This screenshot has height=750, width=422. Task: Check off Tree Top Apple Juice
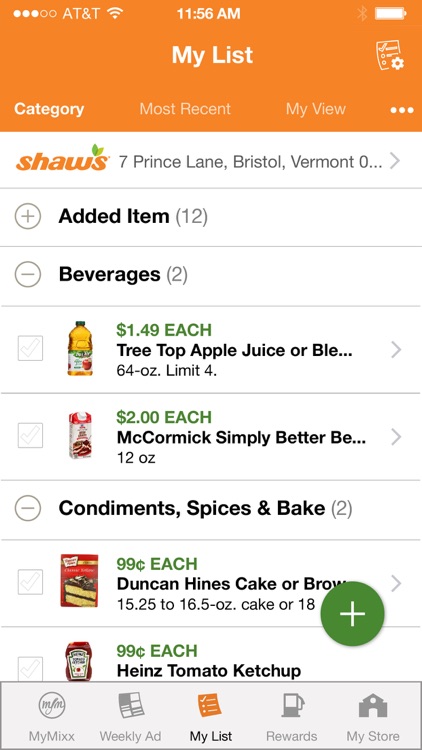pos(30,348)
